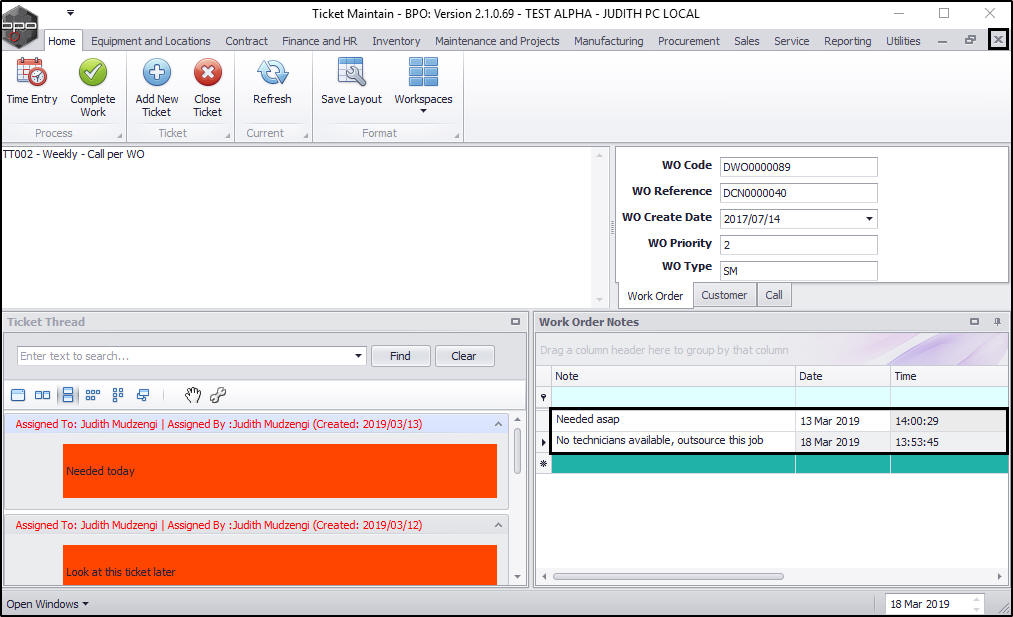
Task: Open the Workspaces dropdown
Action: (x=423, y=86)
